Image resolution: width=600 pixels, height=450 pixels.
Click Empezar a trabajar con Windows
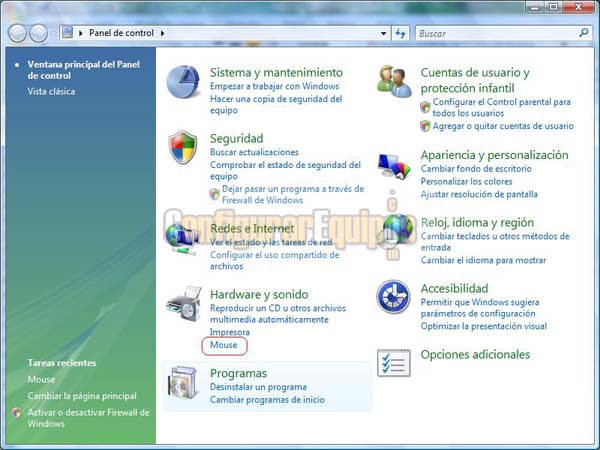coord(274,86)
